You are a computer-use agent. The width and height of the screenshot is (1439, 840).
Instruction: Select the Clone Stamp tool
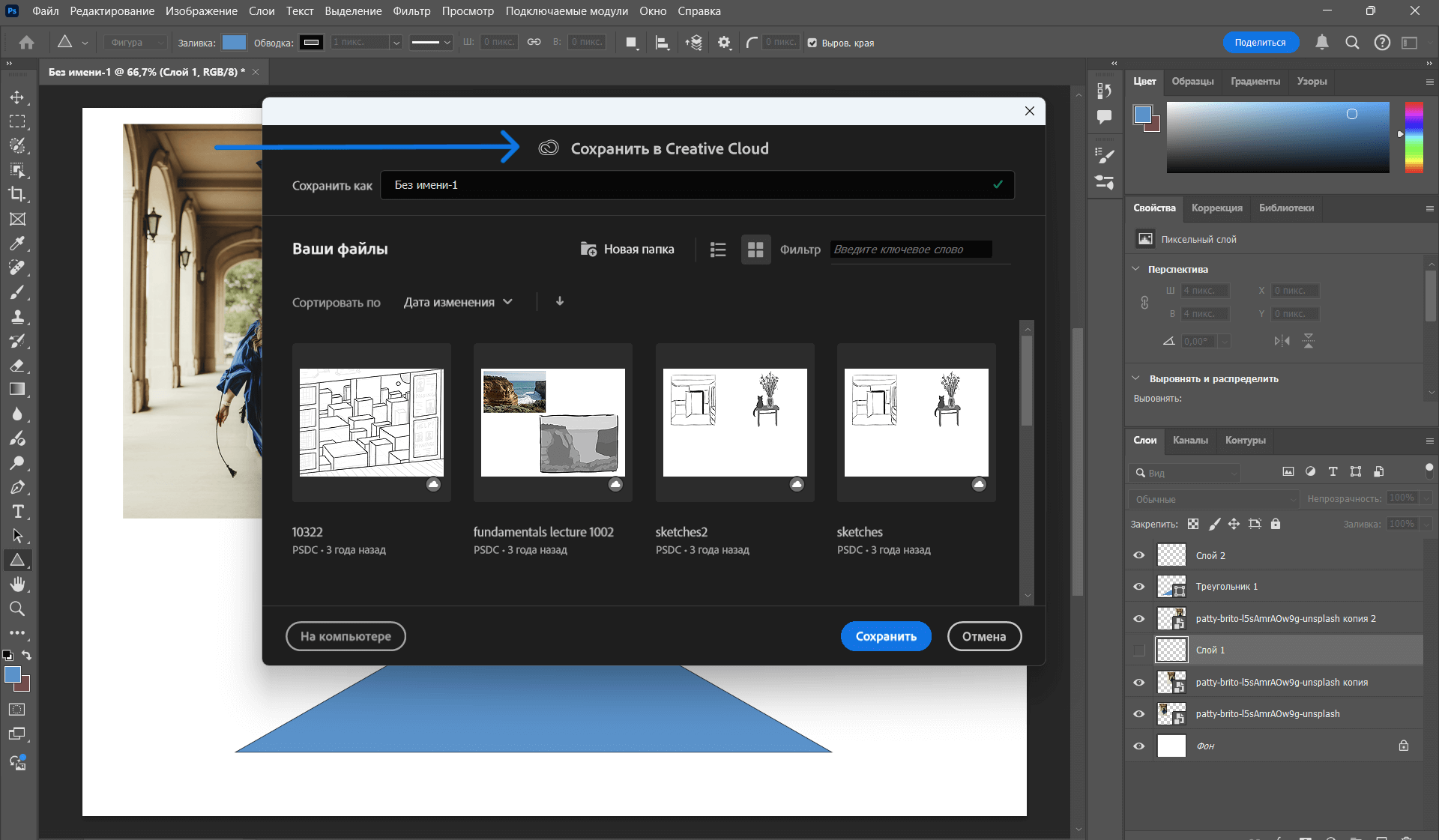[17, 316]
